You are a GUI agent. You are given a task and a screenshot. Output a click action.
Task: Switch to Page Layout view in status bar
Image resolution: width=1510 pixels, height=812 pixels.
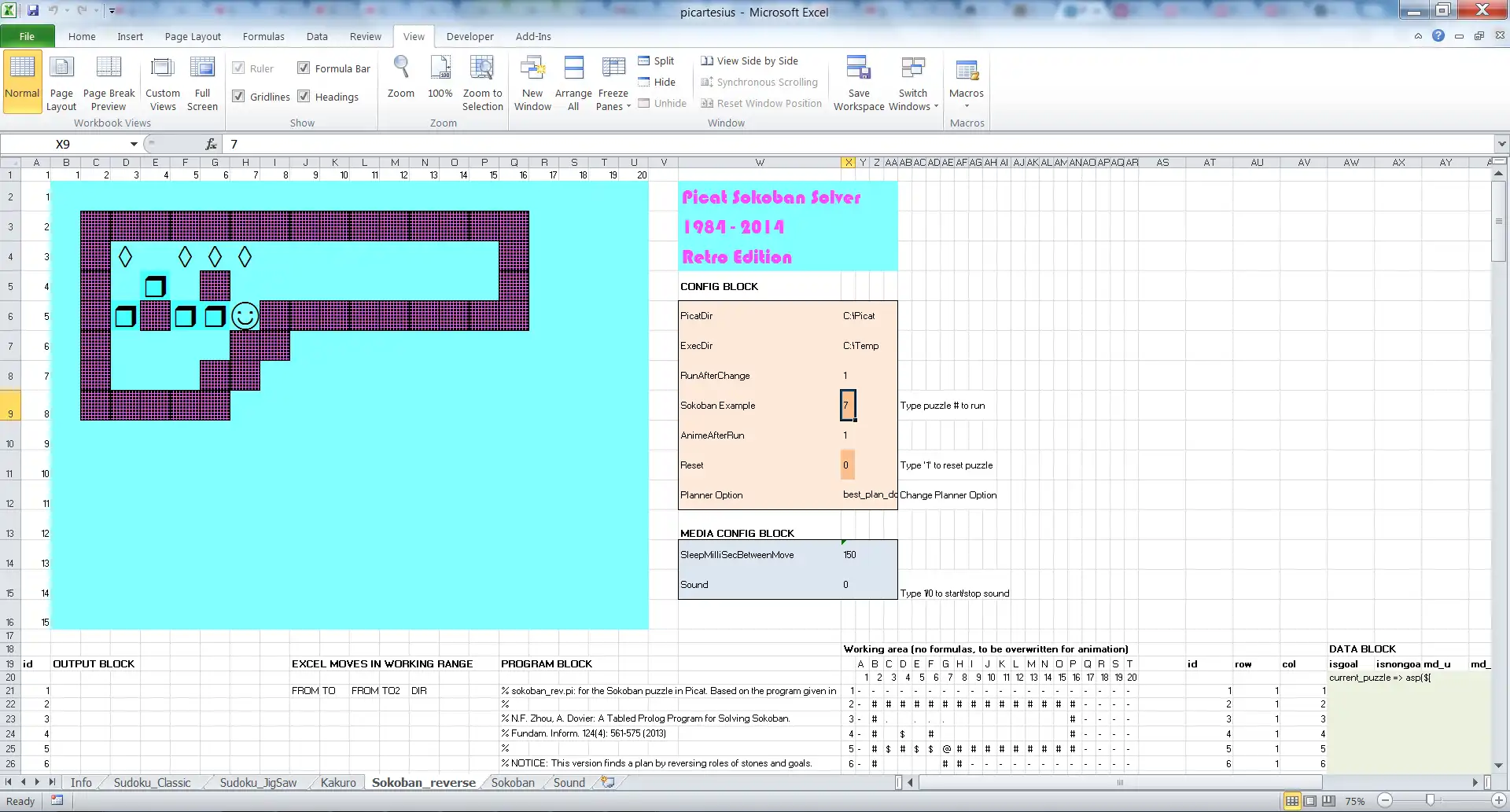(x=1310, y=801)
